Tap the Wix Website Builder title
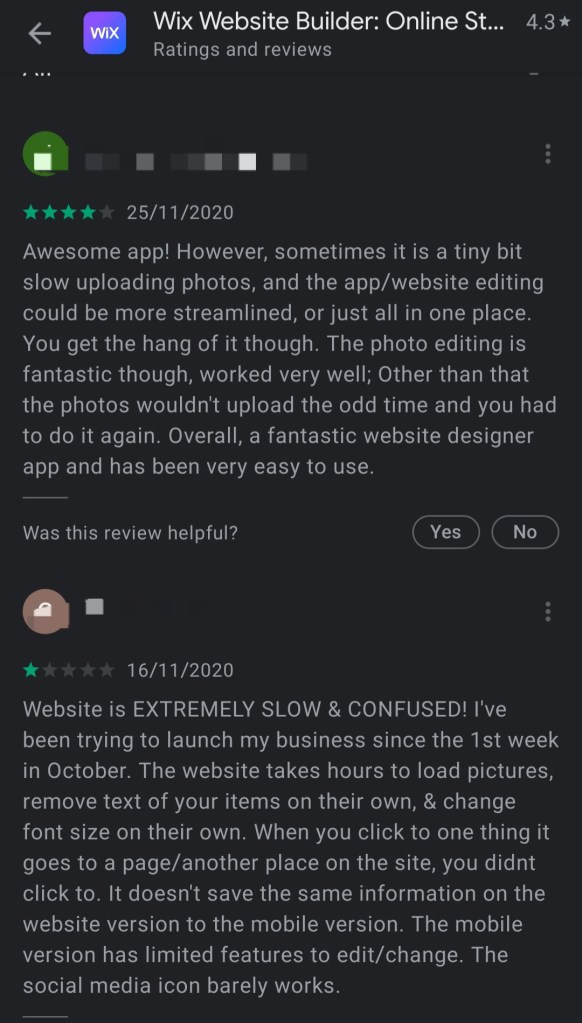 [328, 22]
